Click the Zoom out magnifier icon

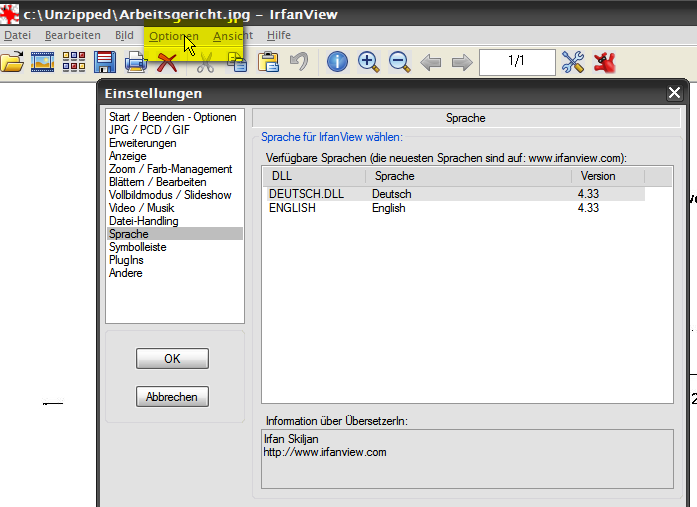click(x=399, y=62)
